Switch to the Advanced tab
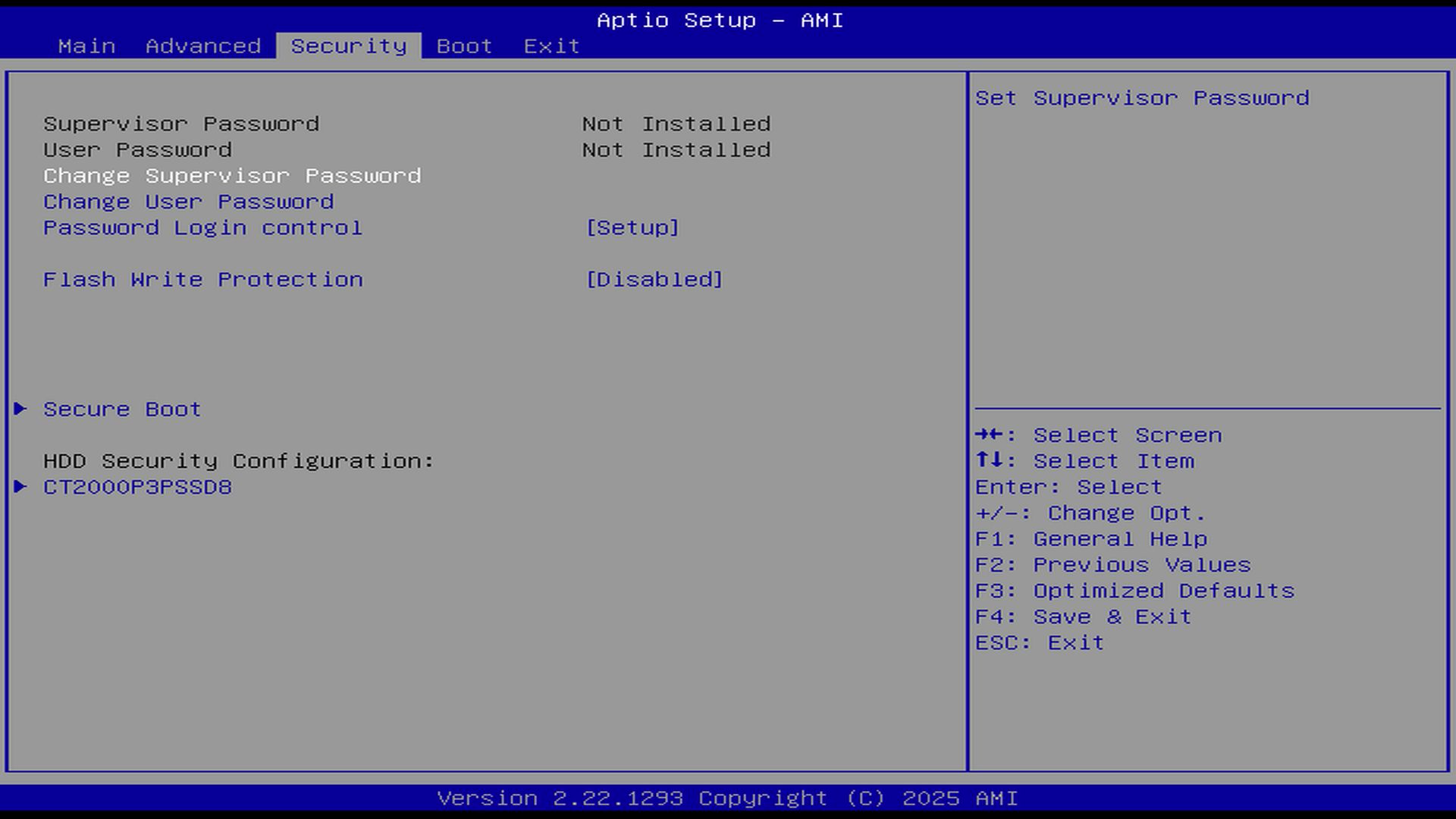 pos(202,46)
